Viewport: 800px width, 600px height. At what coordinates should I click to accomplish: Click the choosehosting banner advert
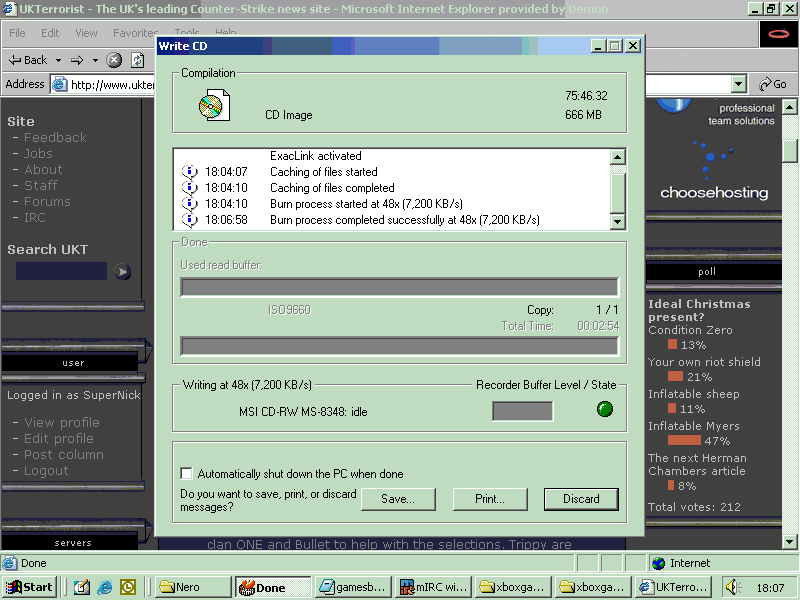click(714, 155)
